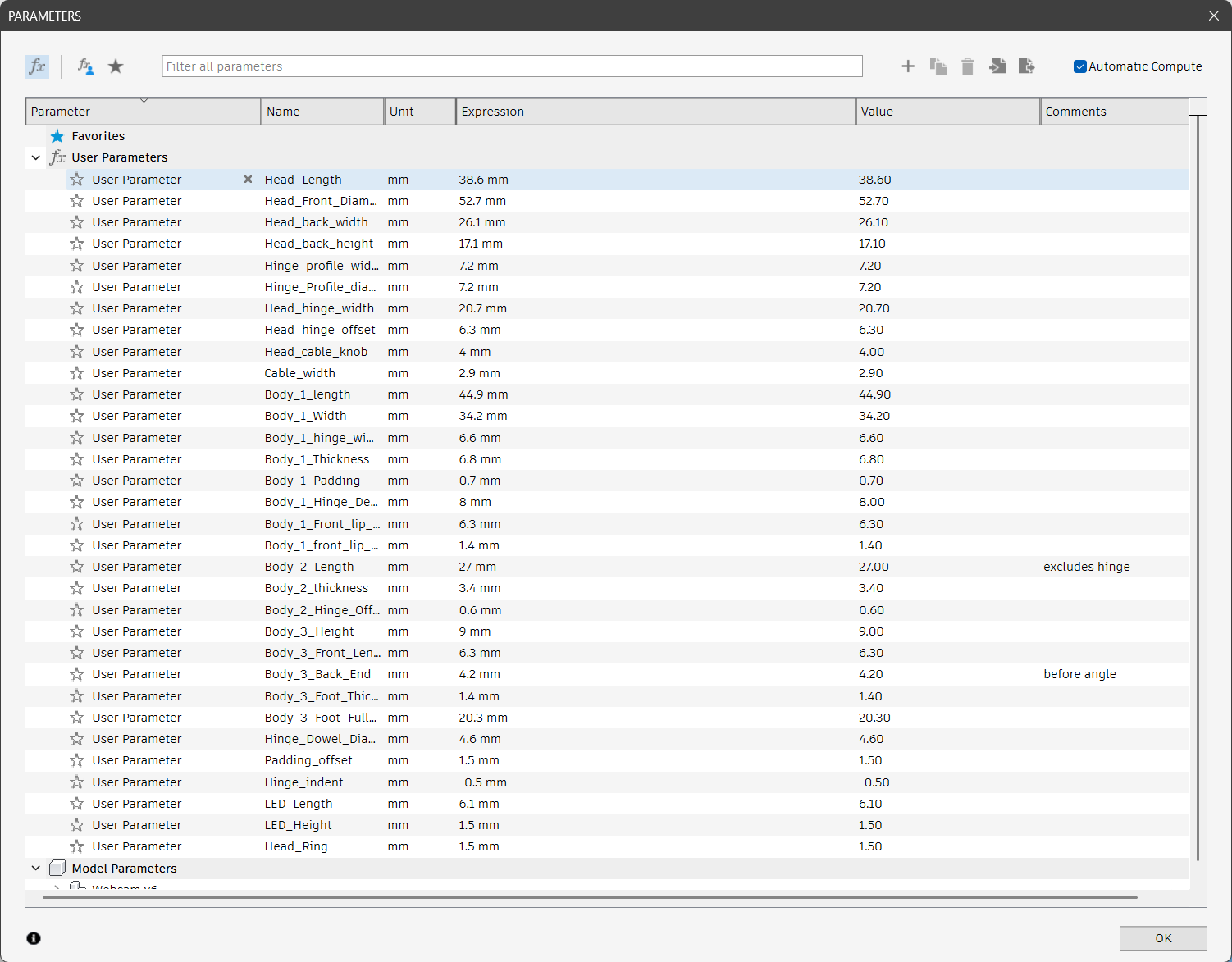Show all parameters with fx filter icon

[37, 66]
